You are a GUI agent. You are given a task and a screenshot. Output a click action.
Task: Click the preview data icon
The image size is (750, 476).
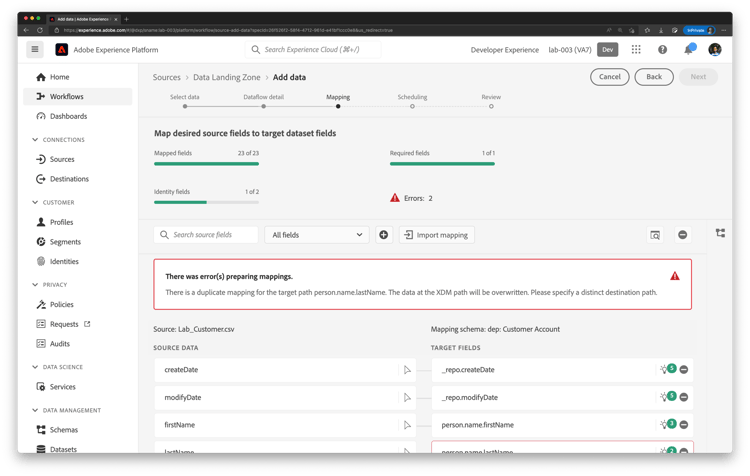pyautogui.click(x=655, y=235)
